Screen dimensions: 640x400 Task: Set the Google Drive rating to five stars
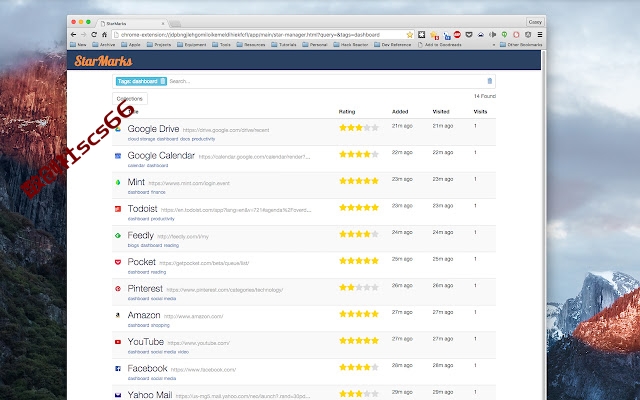375,128
